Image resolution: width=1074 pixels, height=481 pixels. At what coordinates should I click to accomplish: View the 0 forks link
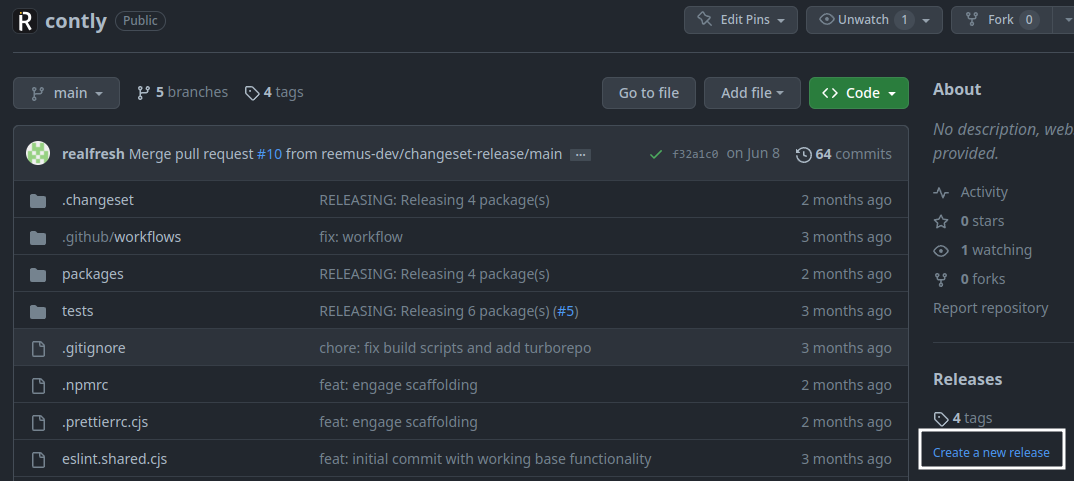(x=983, y=279)
